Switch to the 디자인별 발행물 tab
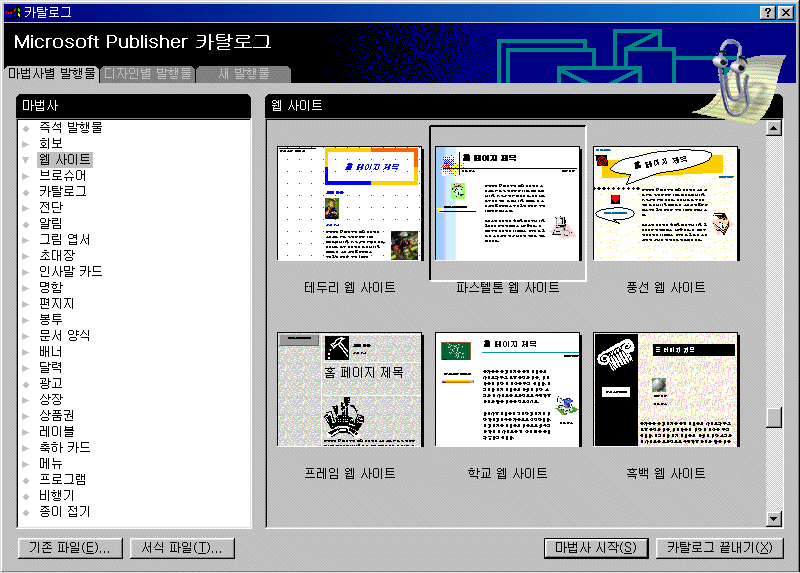This screenshot has height=573, width=800. [147, 74]
